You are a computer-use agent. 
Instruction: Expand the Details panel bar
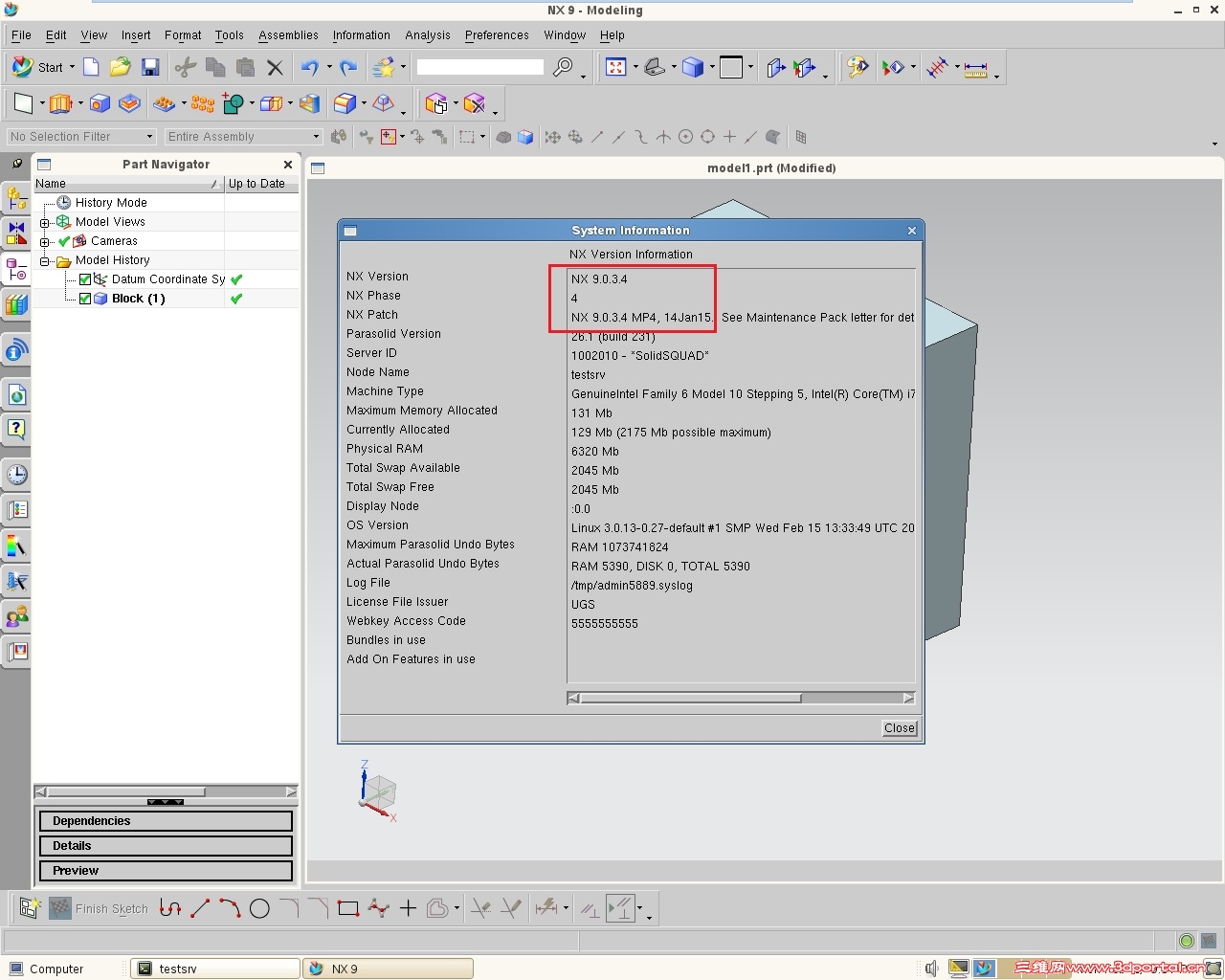click(x=166, y=846)
